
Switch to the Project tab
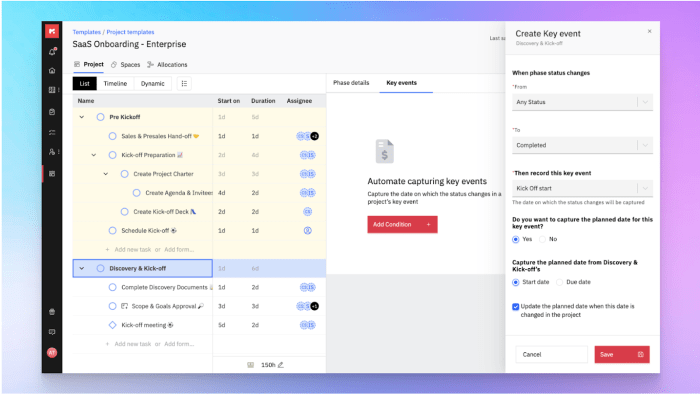click(88, 65)
